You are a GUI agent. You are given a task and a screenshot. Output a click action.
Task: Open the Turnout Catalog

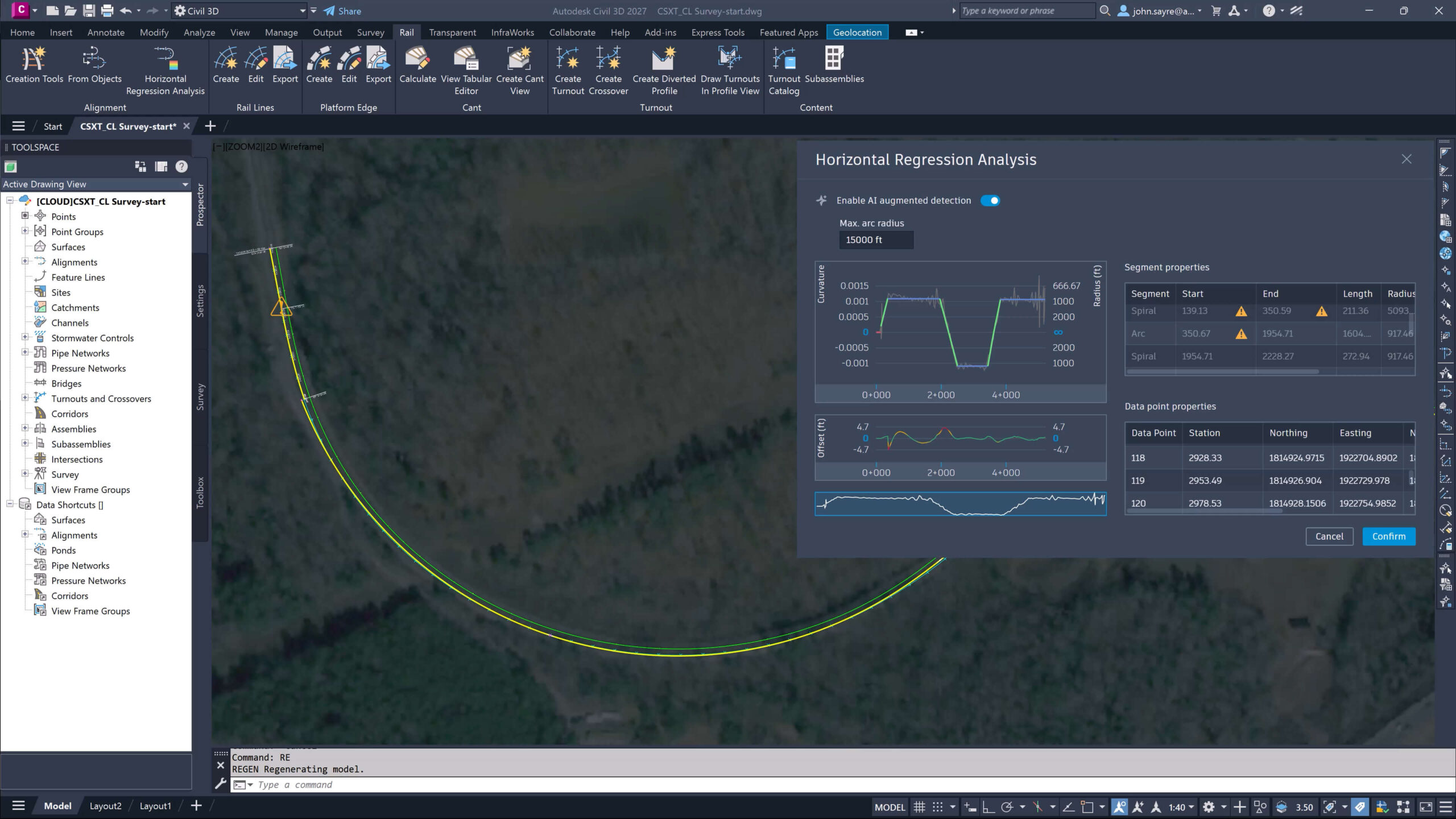tap(784, 71)
